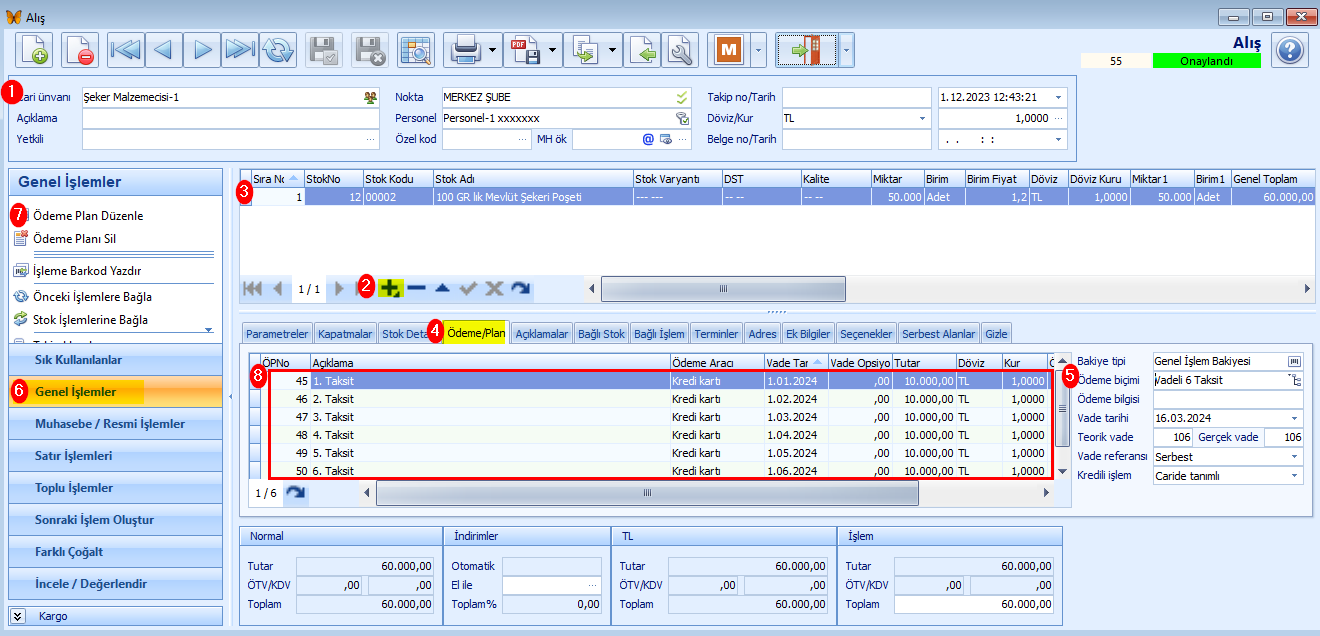
Task: Open the document copy dropdown arrow
Action: tap(612, 49)
